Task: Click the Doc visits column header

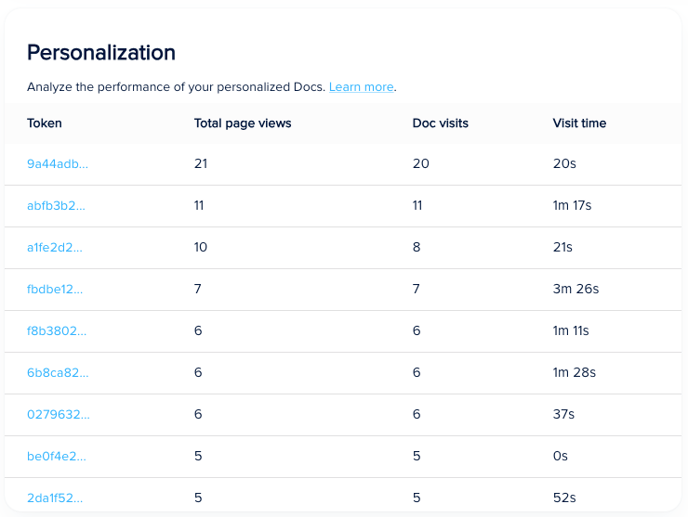Action: coord(440,123)
